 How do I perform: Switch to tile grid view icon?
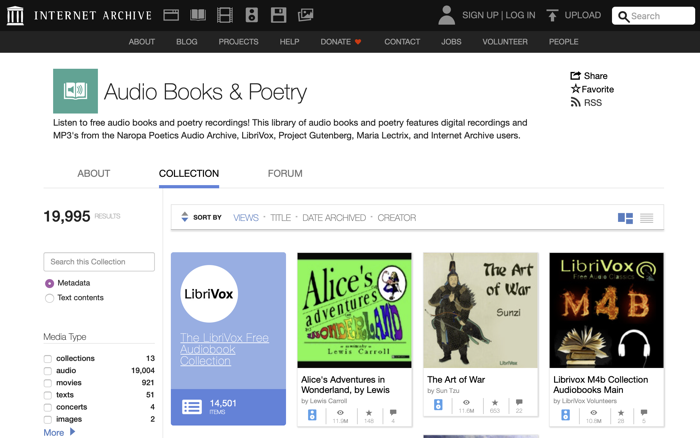(625, 218)
